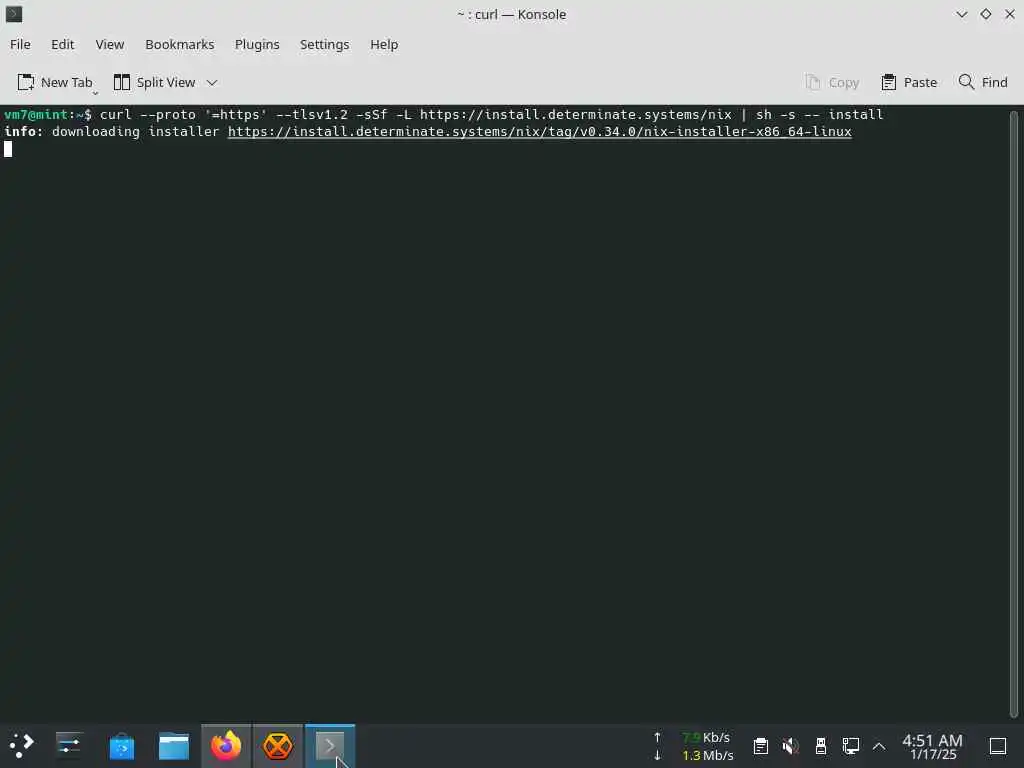This screenshot has width=1024, height=768.
Task: Click the Split View button
Action: 155,82
